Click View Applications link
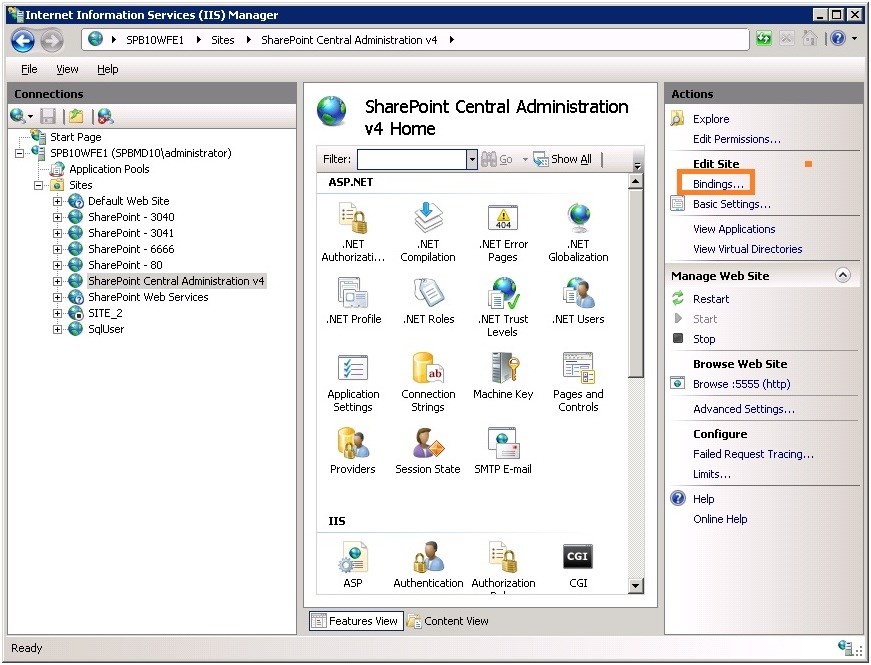Screen dimensions: 871x665 [x=734, y=229]
